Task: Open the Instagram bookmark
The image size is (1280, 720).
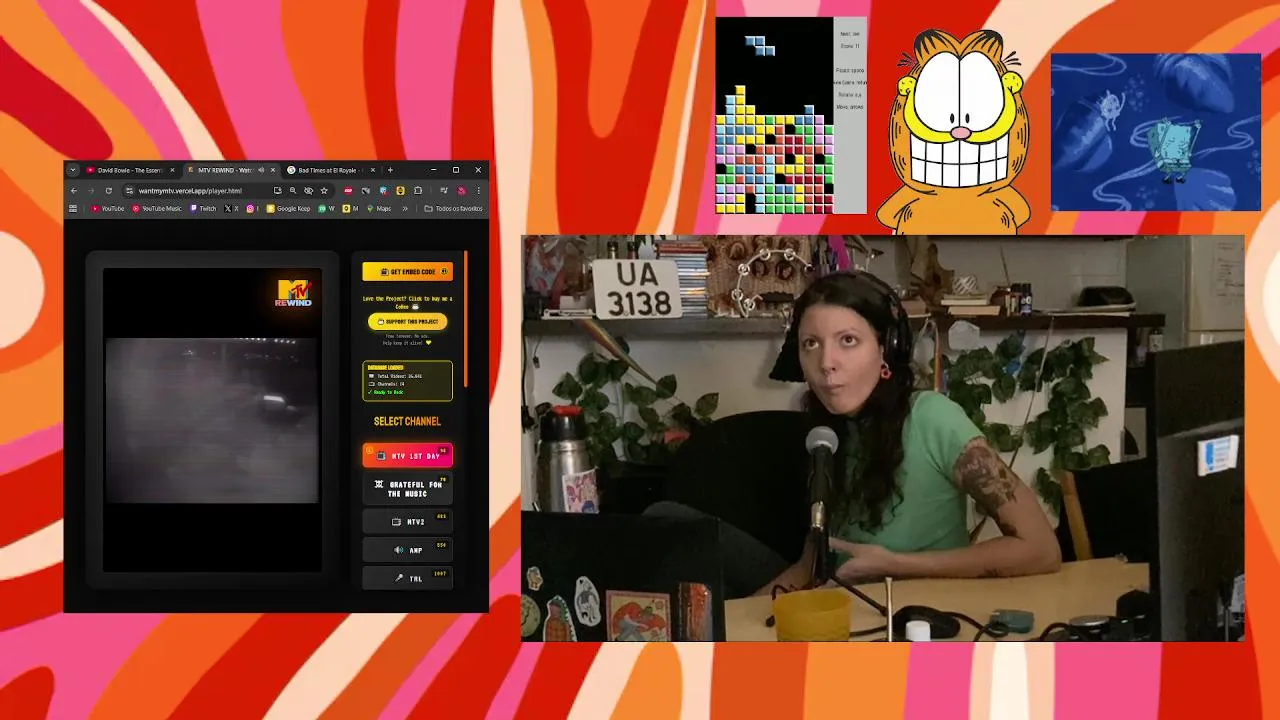Action: coord(252,209)
